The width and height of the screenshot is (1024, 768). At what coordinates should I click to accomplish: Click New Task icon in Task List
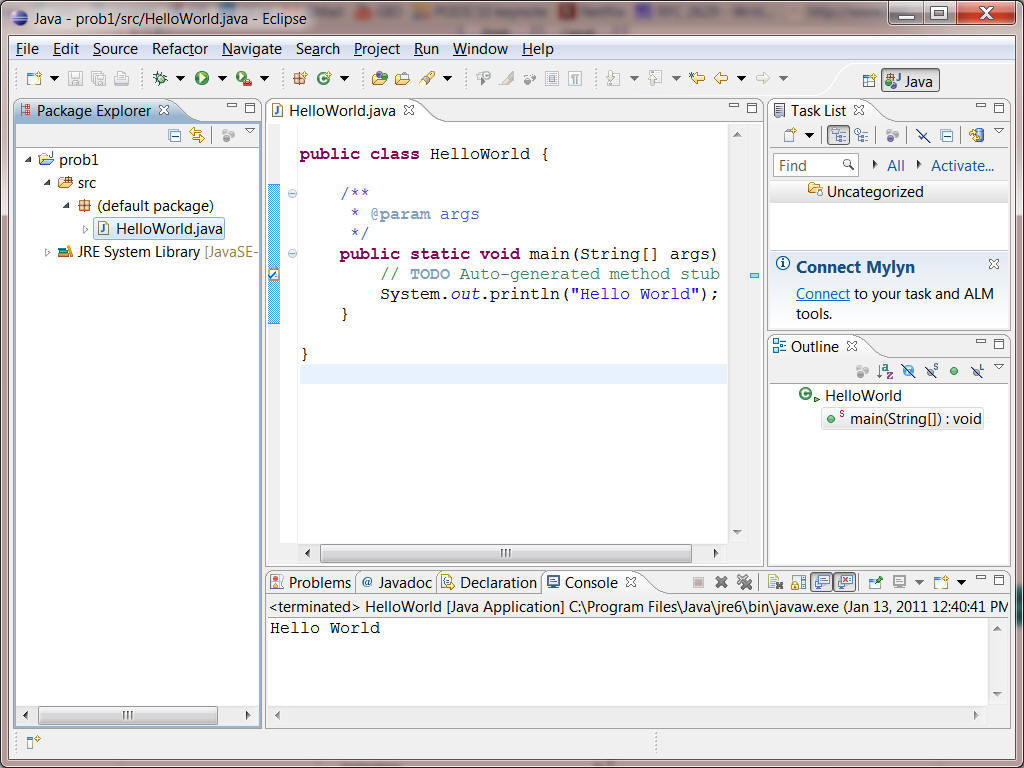point(790,135)
